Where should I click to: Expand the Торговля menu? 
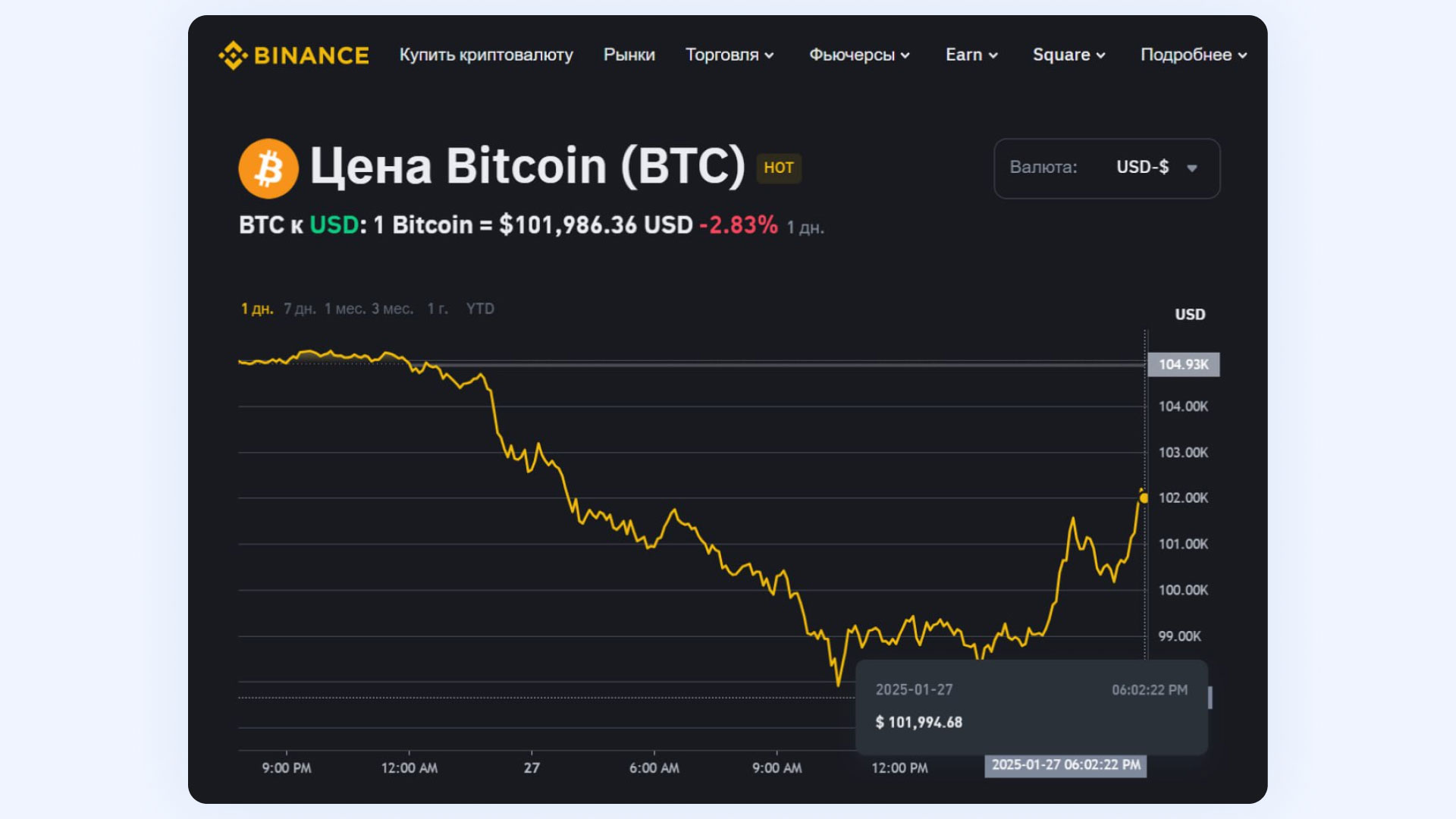click(x=729, y=55)
